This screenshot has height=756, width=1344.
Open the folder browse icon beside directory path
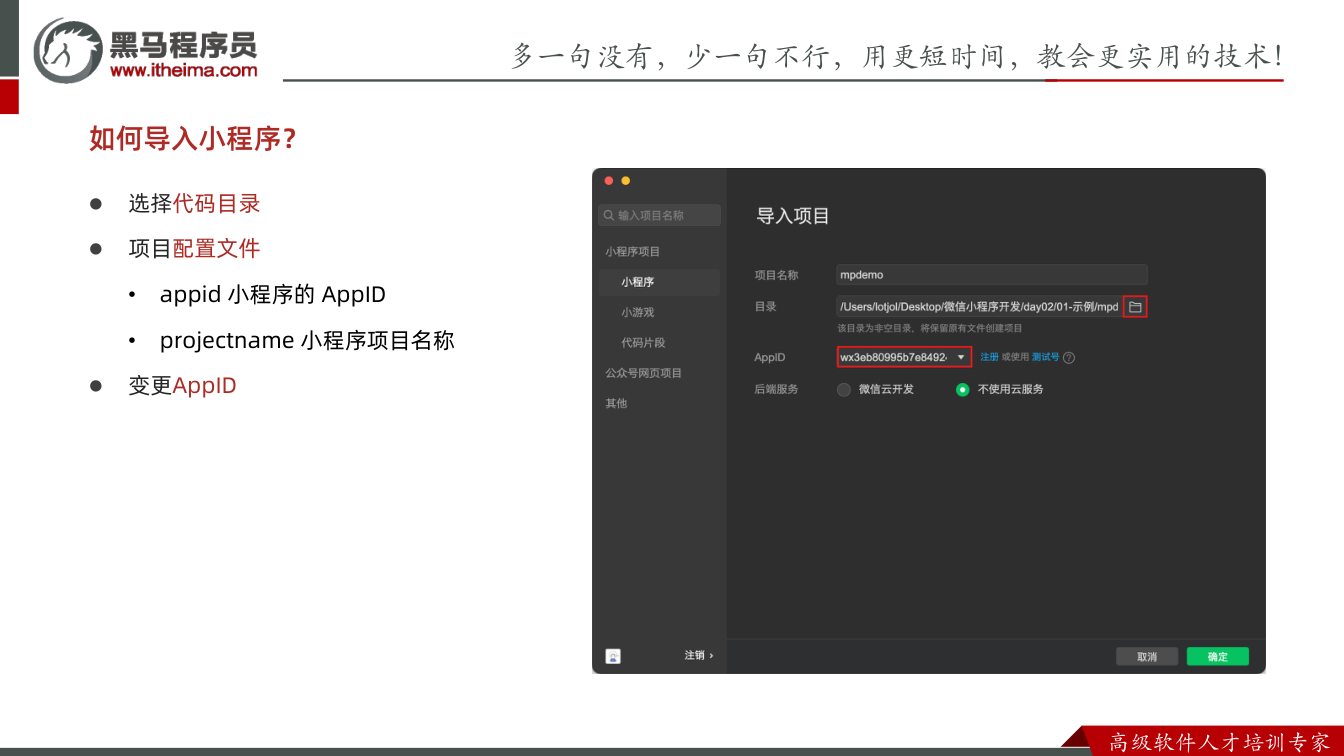(x=1135, y=307)
